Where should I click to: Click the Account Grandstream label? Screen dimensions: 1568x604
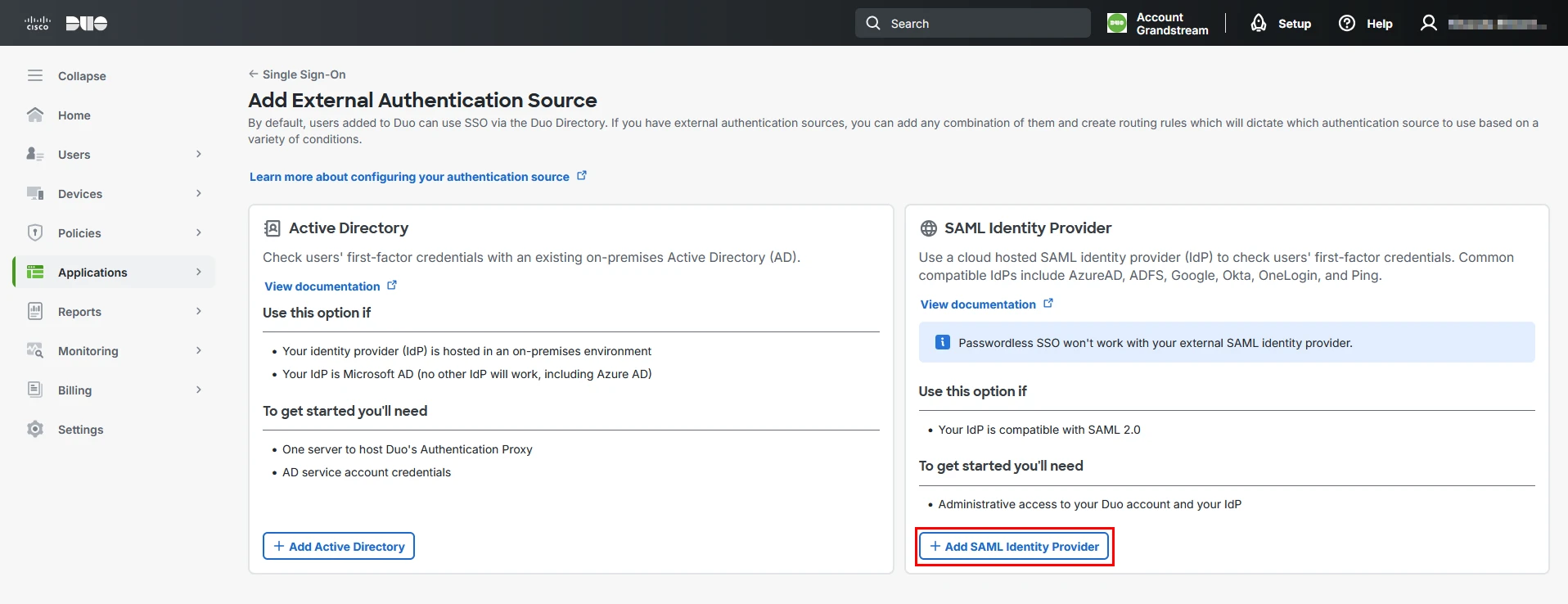1172,23
